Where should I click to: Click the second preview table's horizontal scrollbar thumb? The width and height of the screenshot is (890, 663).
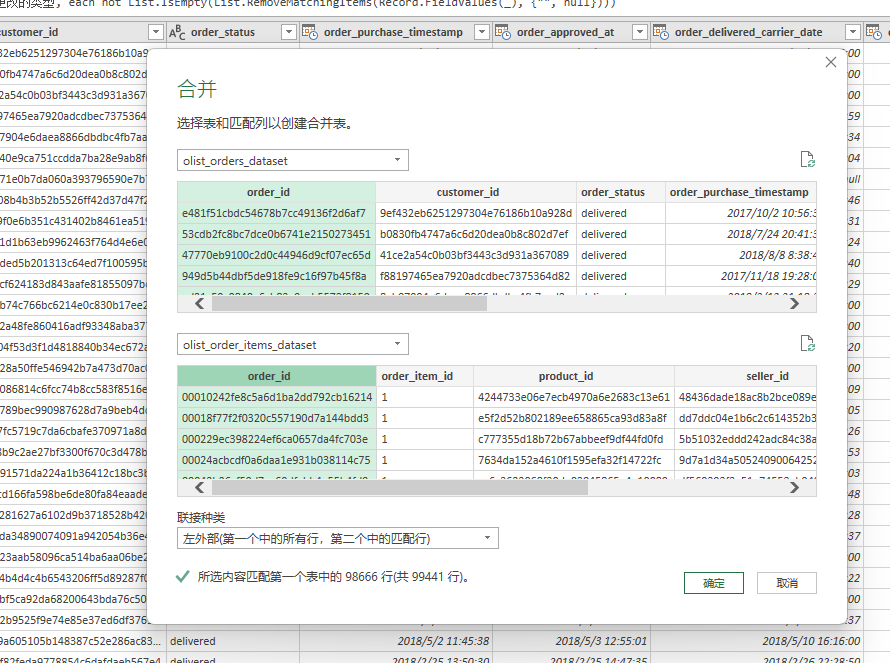point(400,488)
